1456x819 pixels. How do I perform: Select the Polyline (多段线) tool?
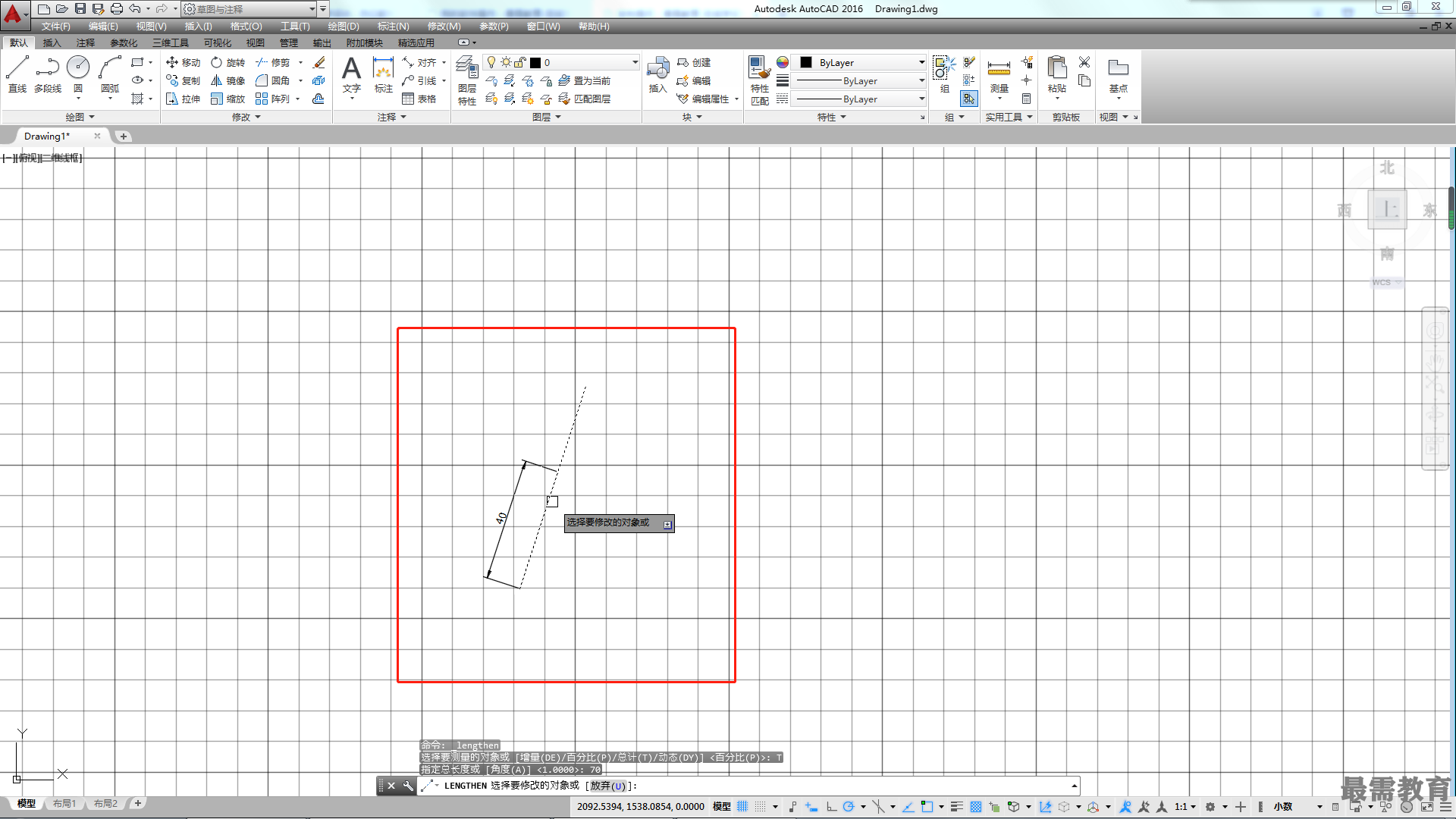click(x=48, y=74)
